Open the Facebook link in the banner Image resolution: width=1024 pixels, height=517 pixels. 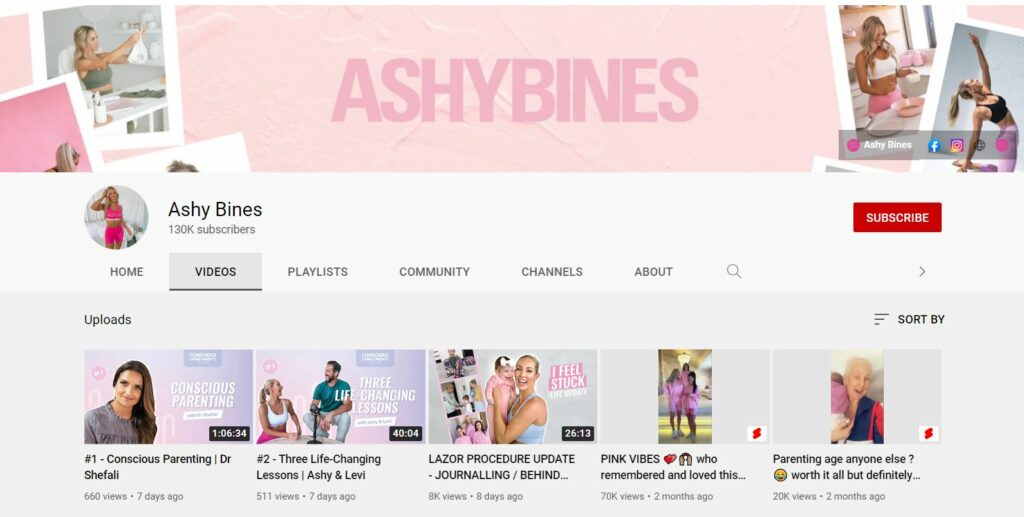(934, 146)
